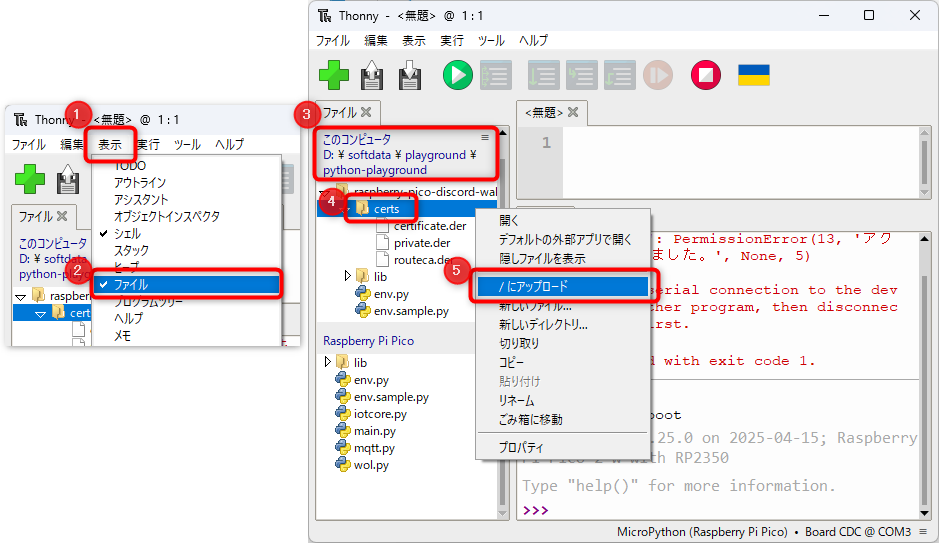Collapse cert folder arrow in left window
This screenshot has width=939, height=543.
click(x=41, y=314)
